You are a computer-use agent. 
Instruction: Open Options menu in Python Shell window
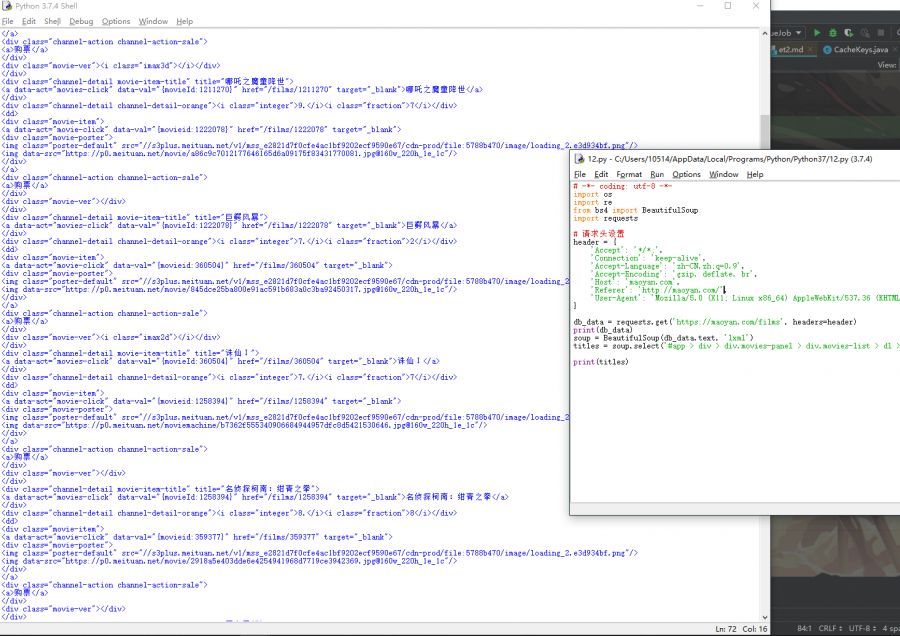point(116,21)
